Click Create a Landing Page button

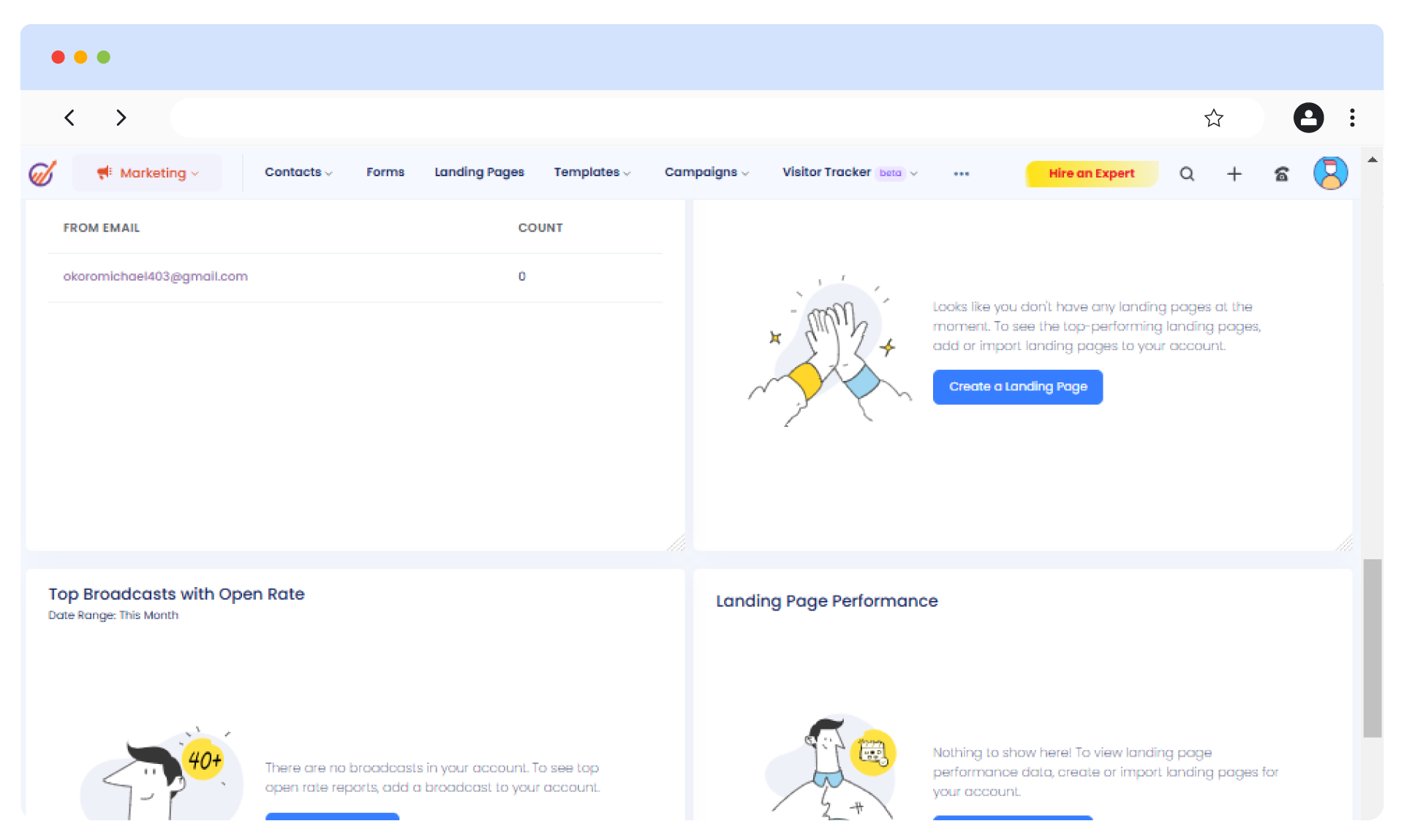(x=1017, y=387)
